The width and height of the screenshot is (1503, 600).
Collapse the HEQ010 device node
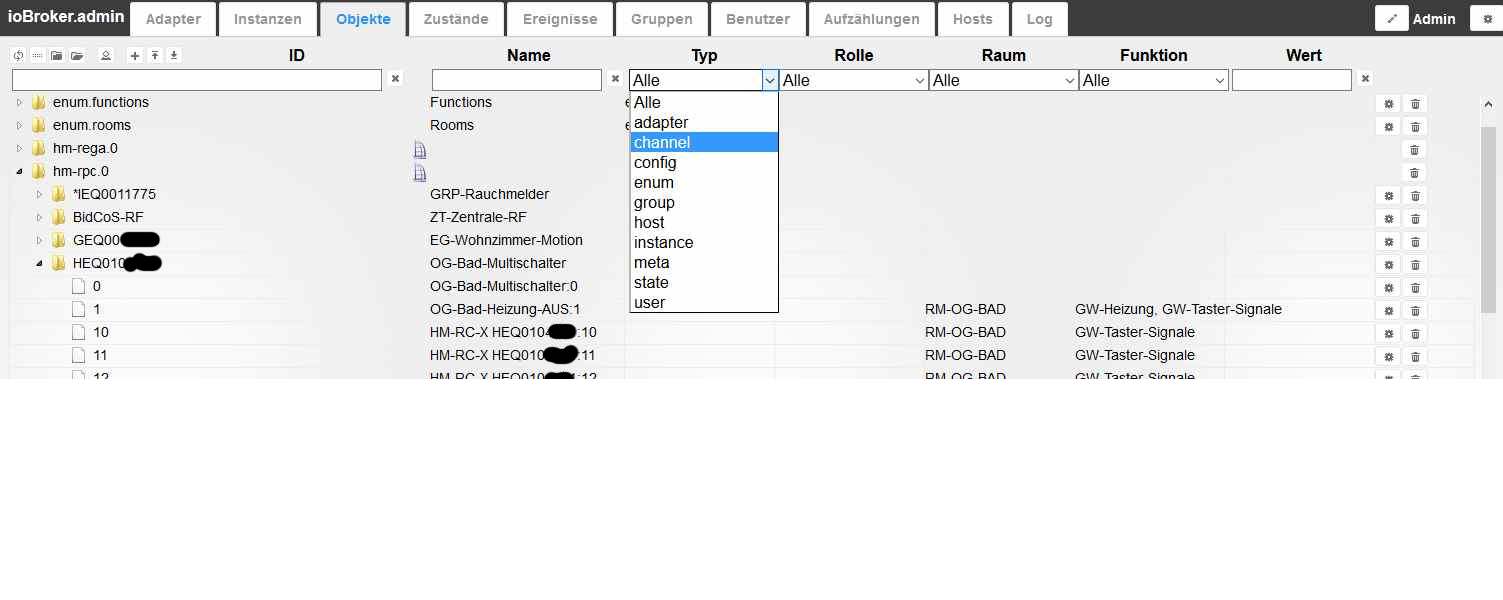[39, 263]
